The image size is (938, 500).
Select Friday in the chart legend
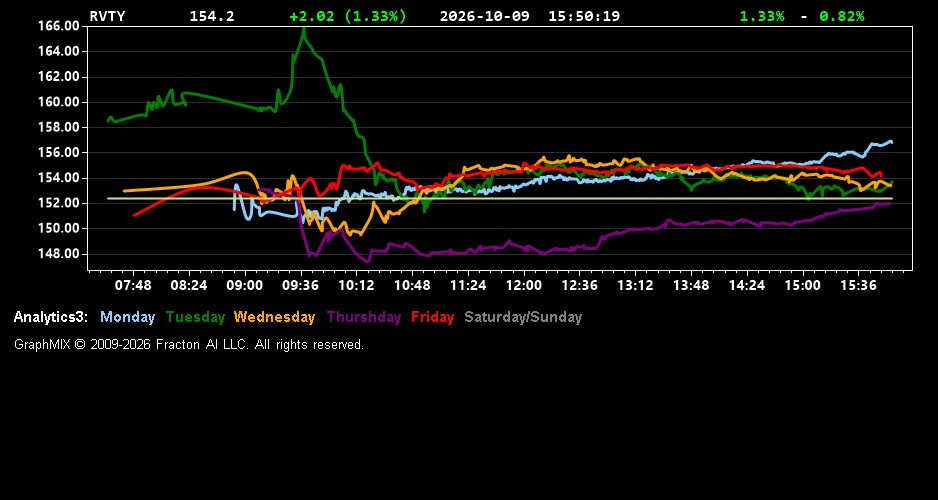coord(433,318)
